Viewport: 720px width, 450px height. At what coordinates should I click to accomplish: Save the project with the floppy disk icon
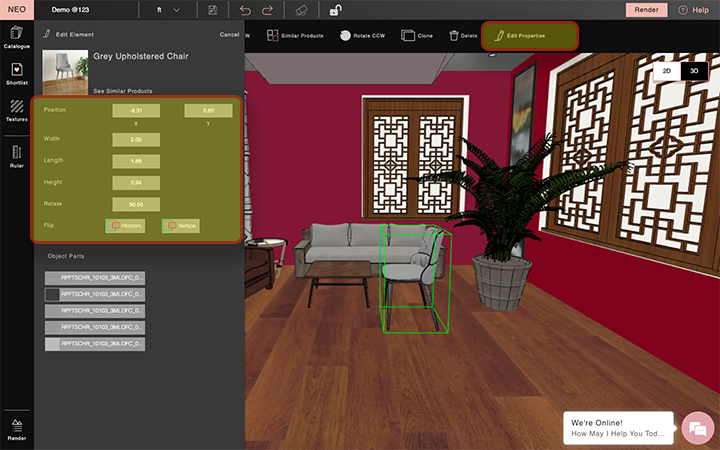coord(213,10)
